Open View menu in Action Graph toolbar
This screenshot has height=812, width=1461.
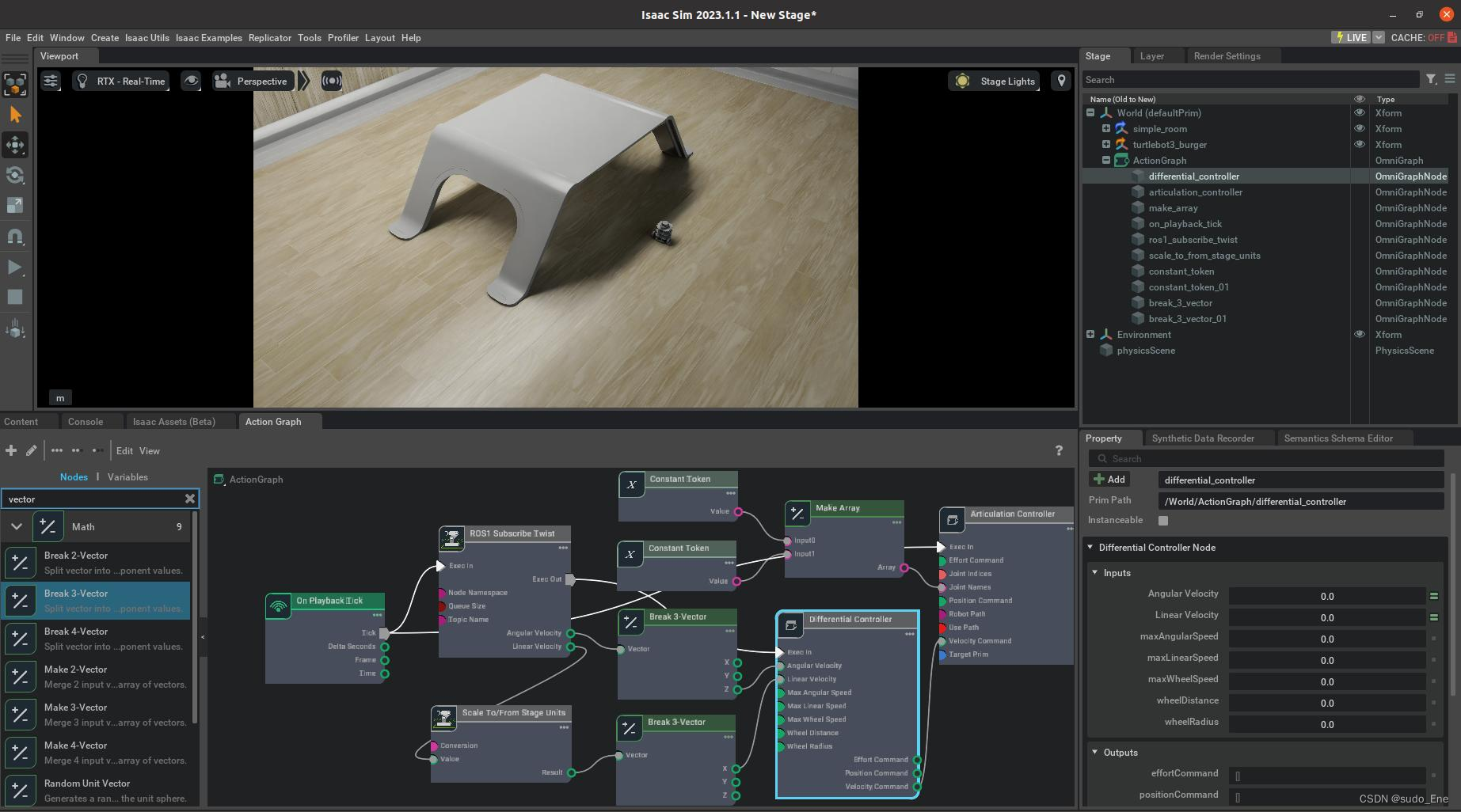[x=150, y=451]
